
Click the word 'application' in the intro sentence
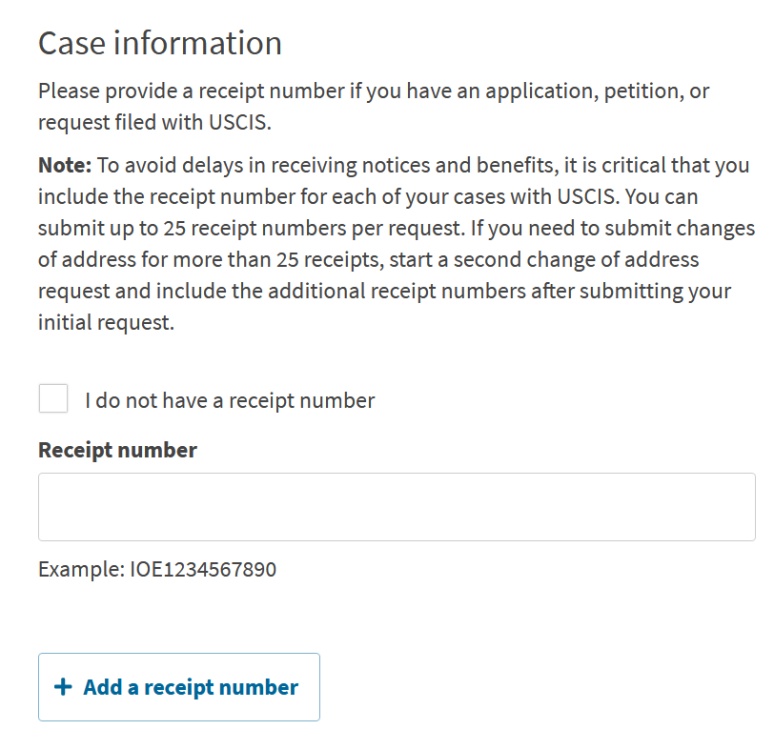[x=532, y=91]
